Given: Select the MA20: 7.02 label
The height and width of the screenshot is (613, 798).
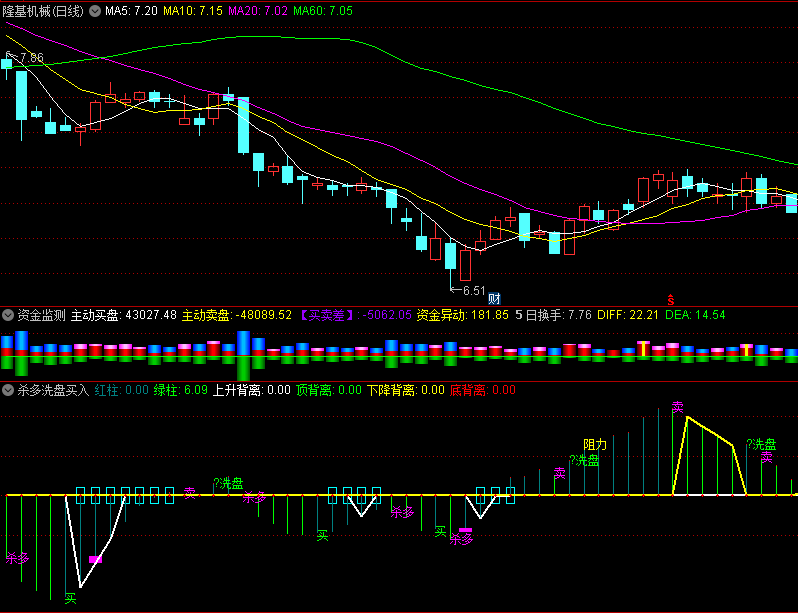Looking at the screenshot, I should pos(258,11).
